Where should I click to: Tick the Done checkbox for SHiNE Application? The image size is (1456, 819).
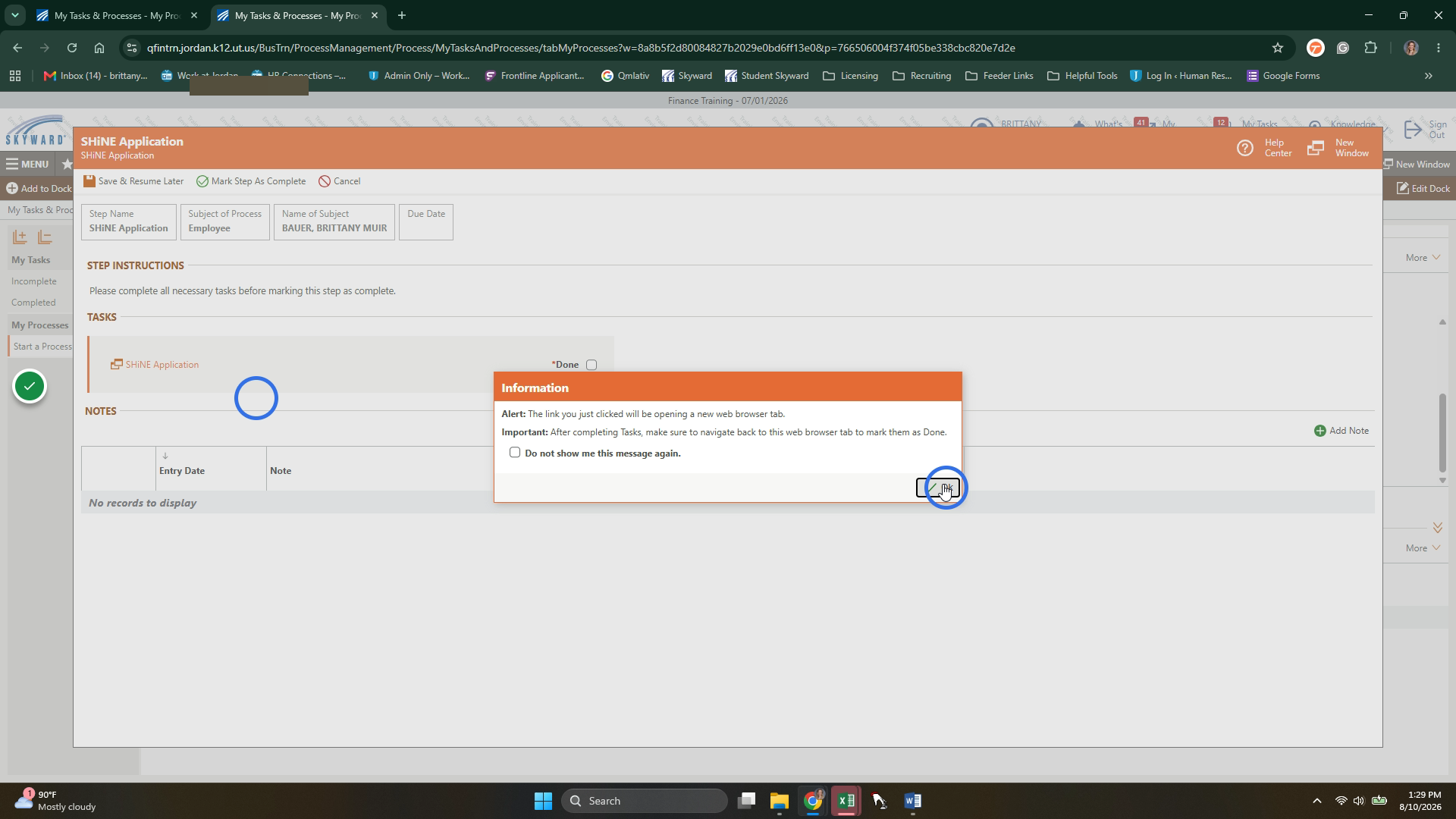pos(591,365)
